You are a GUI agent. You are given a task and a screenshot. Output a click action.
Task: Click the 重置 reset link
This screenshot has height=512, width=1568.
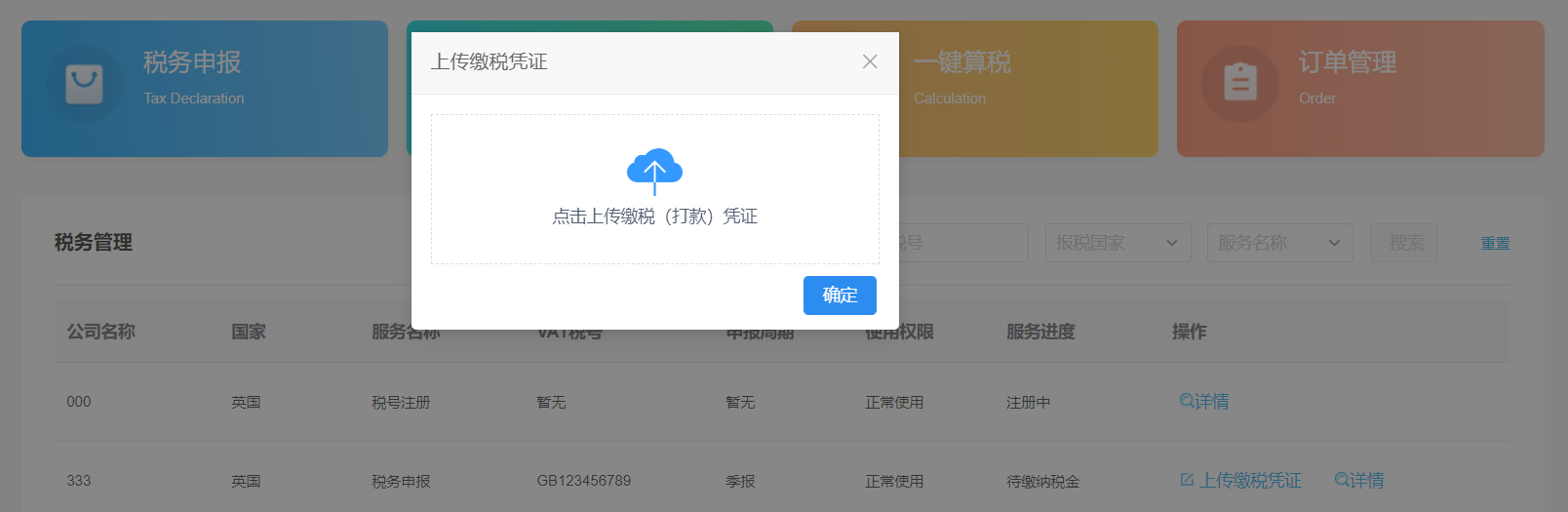click(1495, 244)
